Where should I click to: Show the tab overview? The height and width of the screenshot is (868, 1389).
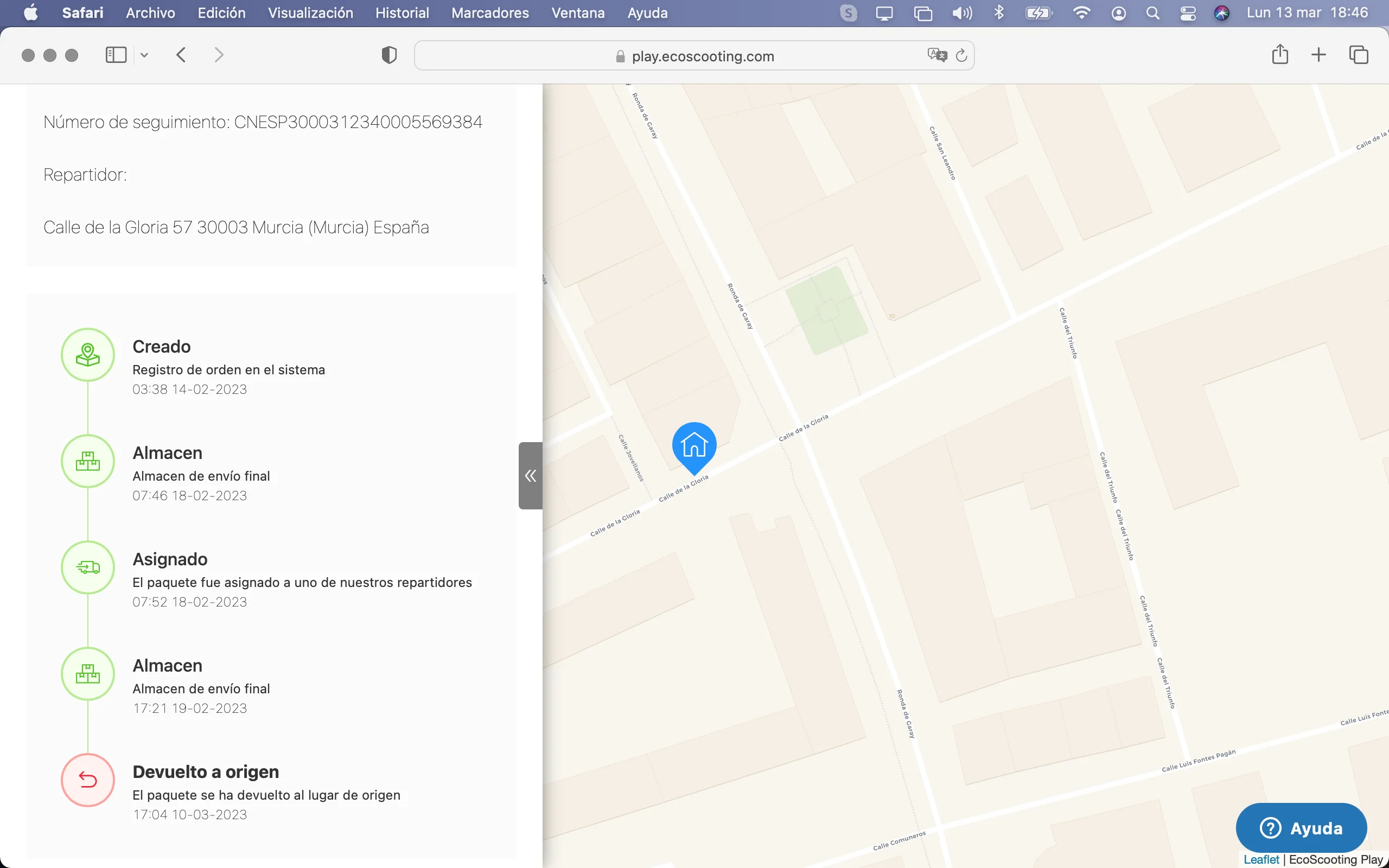click(x=1358, y=55)
